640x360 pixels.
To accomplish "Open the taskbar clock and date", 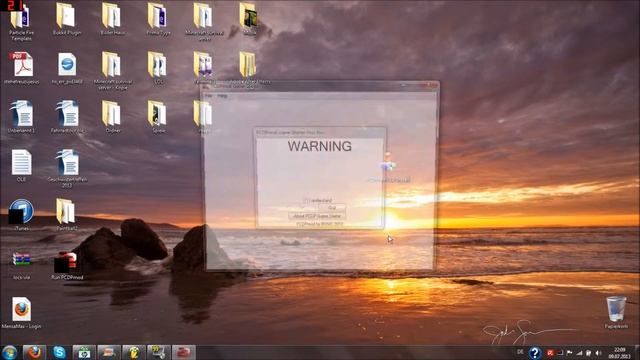I will pyautogui.click(x=619, y=353).
